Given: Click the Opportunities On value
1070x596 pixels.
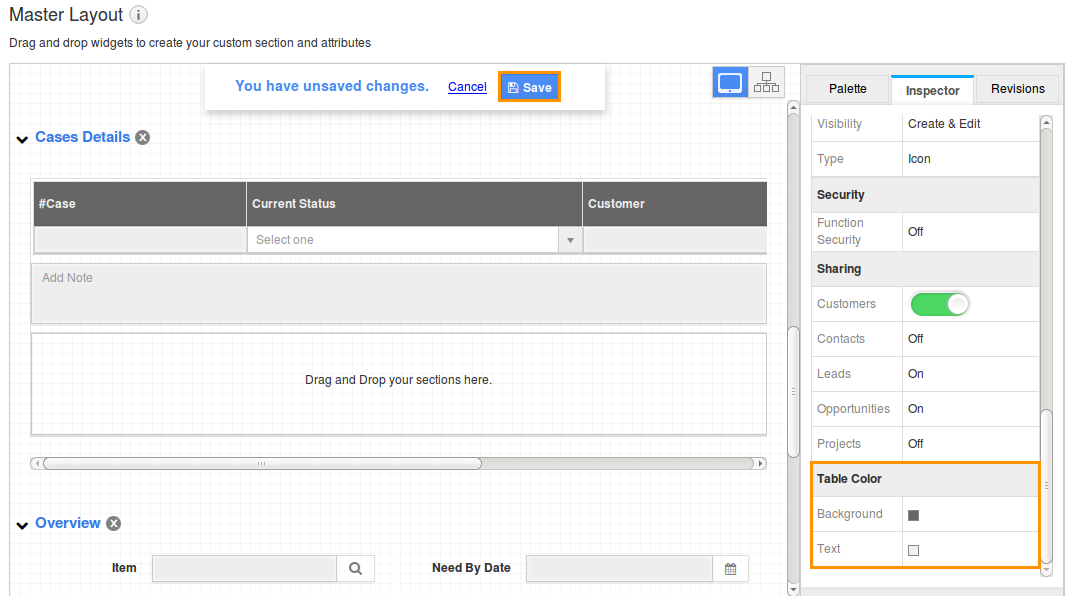Looking at the screenshot, I should click(915, 408).
